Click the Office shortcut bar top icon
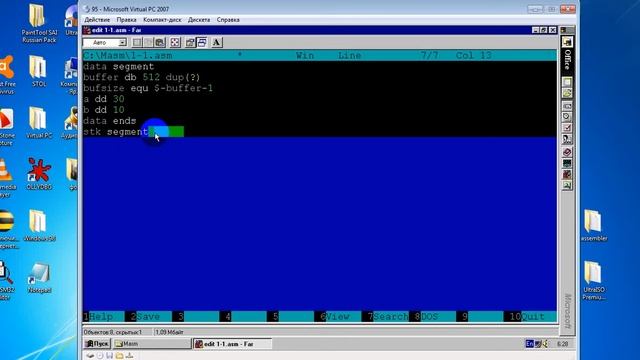640x360 pixels. 567,42
